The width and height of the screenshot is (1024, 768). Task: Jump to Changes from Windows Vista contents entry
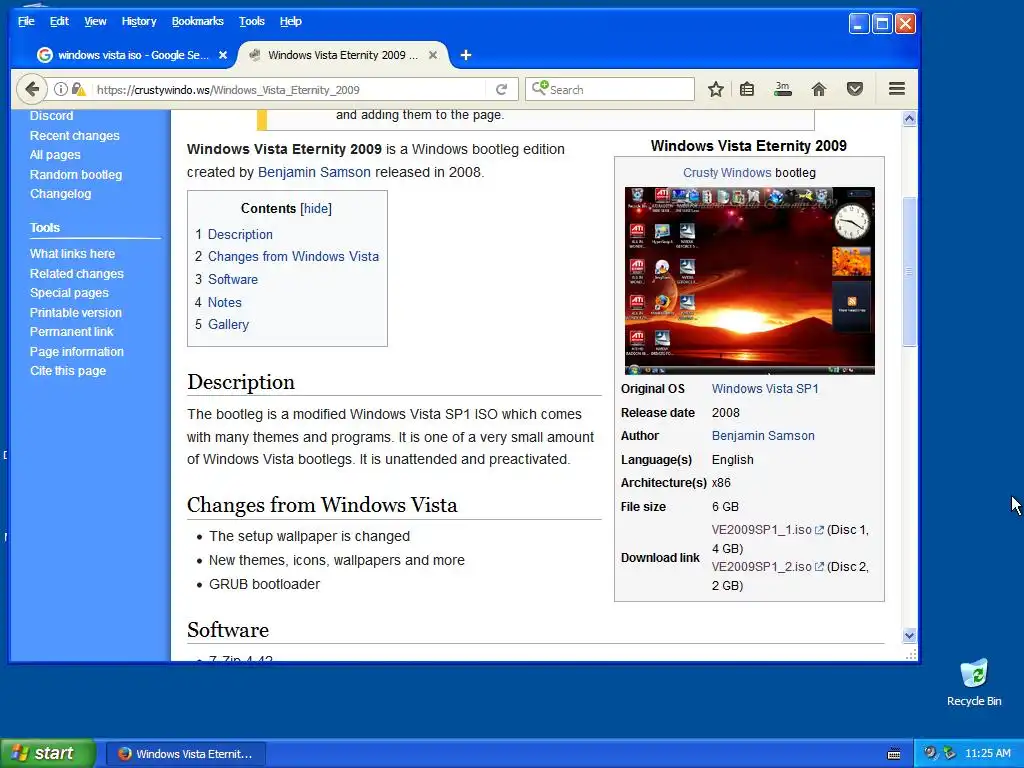point(293,256)
